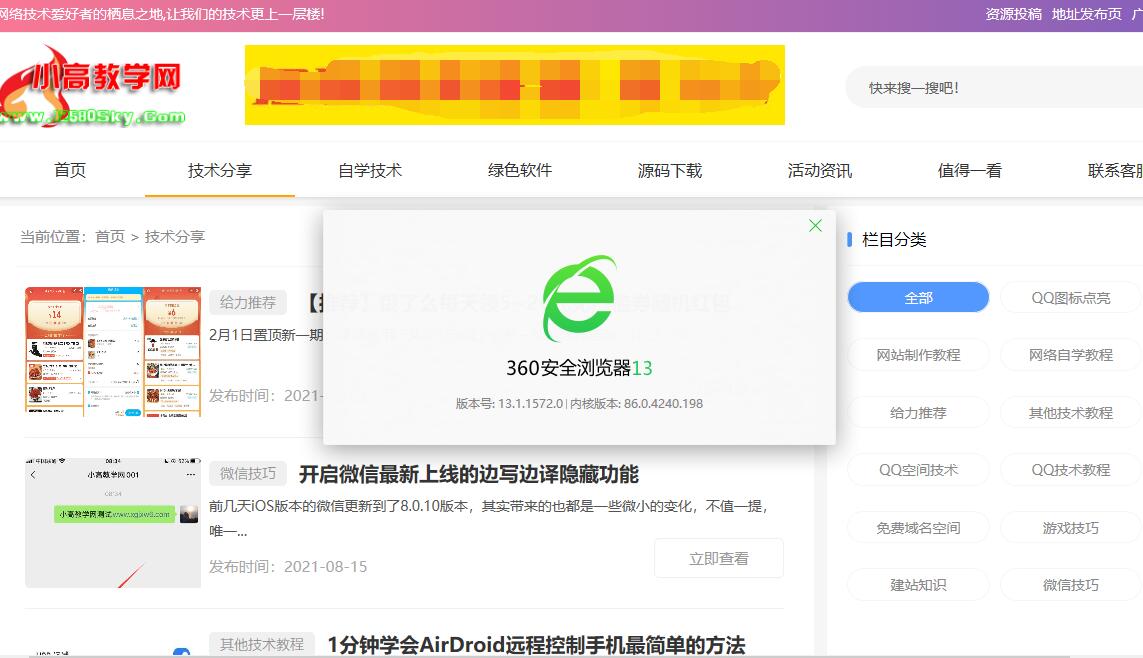Open the 自学技术 navigation tab
This screenshot has height=658, width=1143.
[x=370, y=171]
